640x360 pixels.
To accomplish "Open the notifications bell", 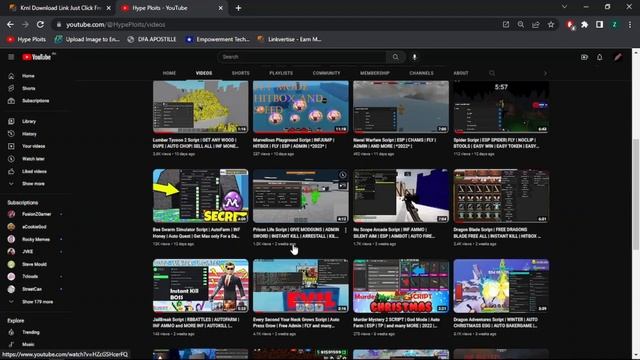I will (x=600, y=57).
